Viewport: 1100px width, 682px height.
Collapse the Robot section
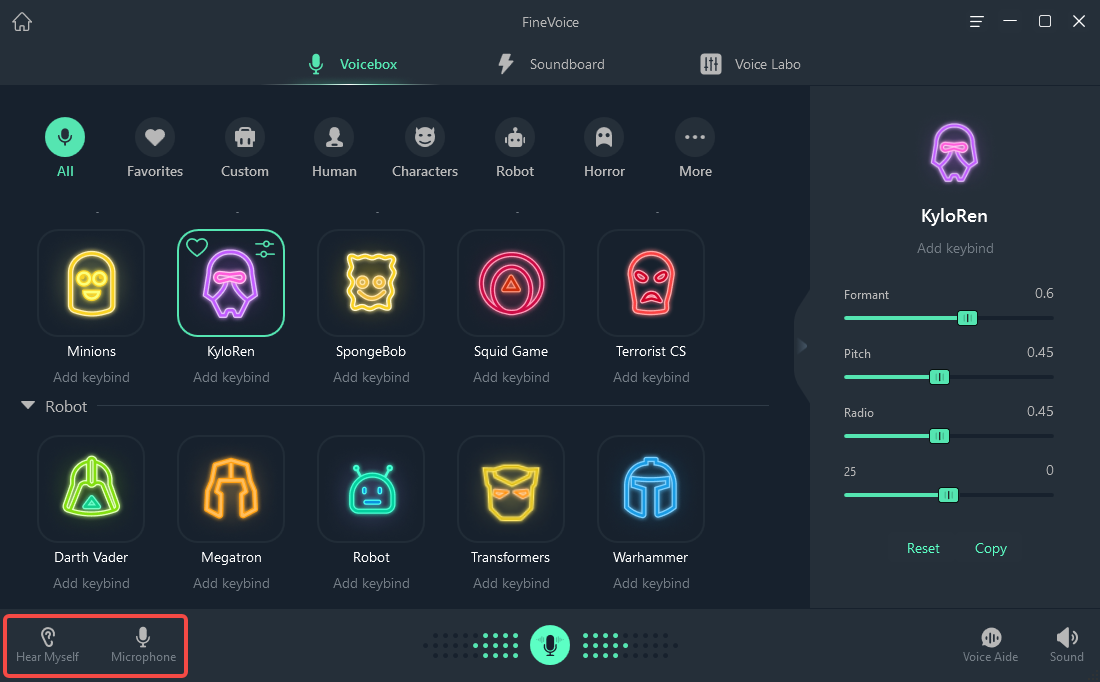tap(28, 406)
